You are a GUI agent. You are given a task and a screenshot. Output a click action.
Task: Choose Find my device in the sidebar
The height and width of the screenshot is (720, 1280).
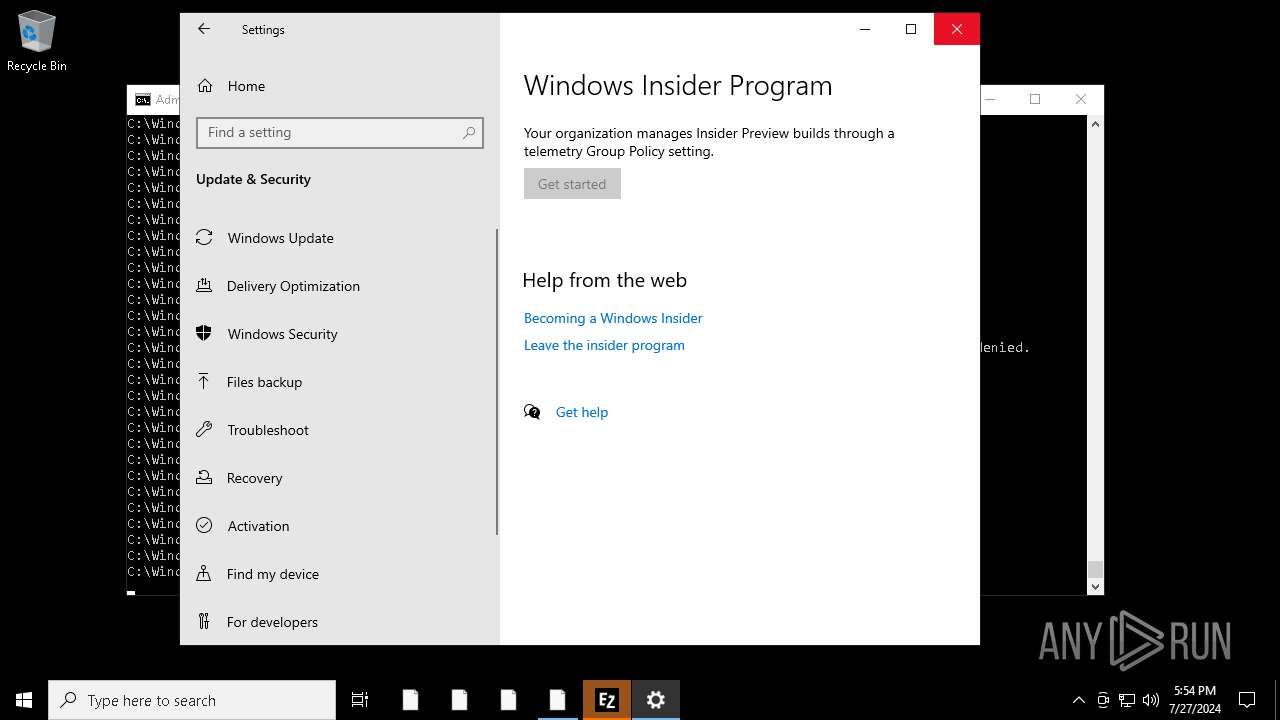point(338,574)
